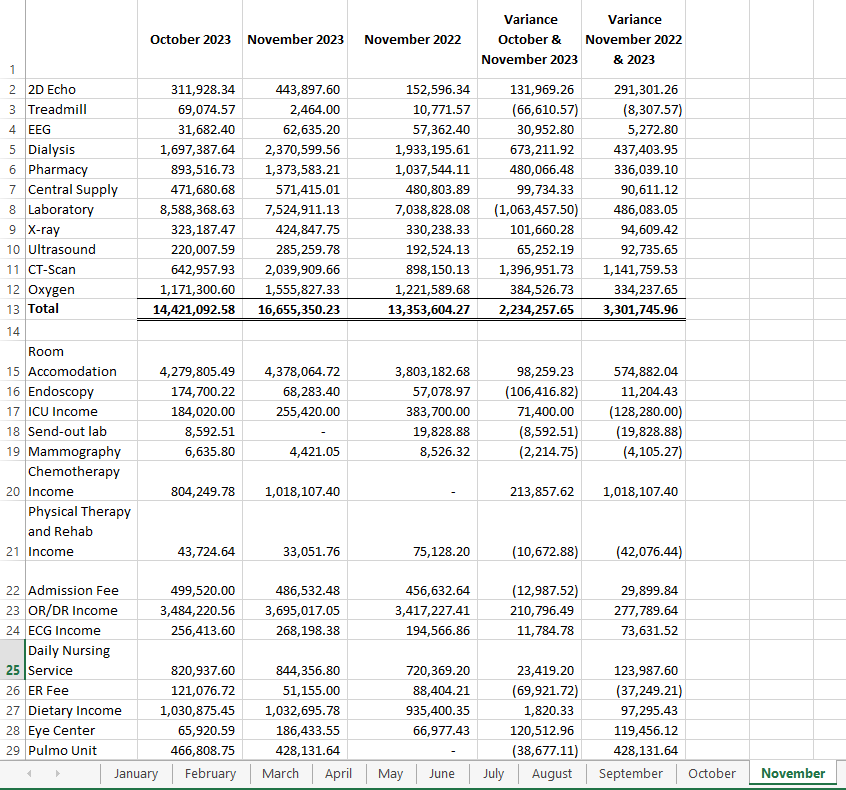The height and width of the screenshot is (790, 846).
Task: Select the Pulmo Unit label cell
Action: tap(81, 750)
